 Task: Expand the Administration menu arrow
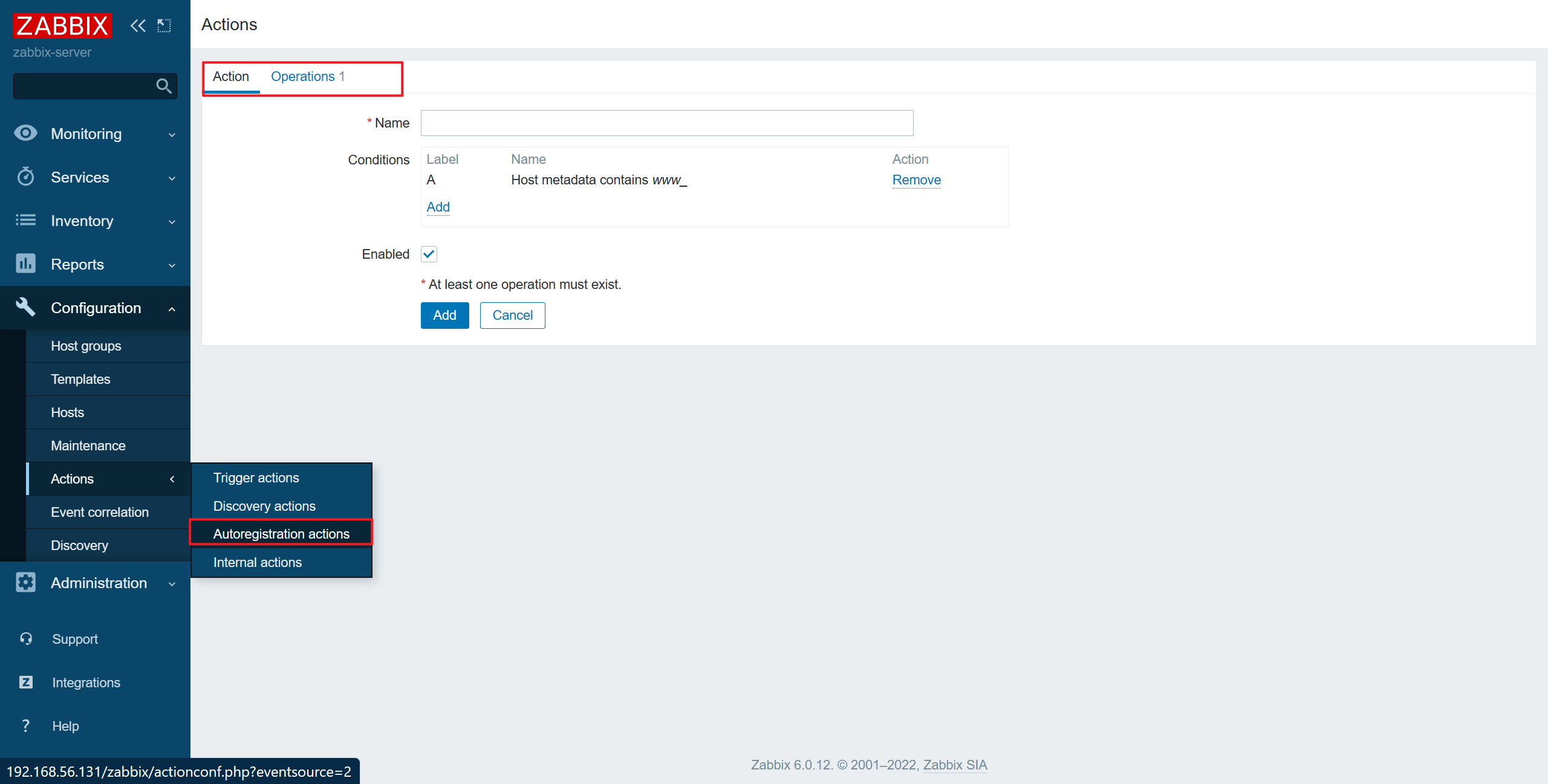(x=172, y=584)
